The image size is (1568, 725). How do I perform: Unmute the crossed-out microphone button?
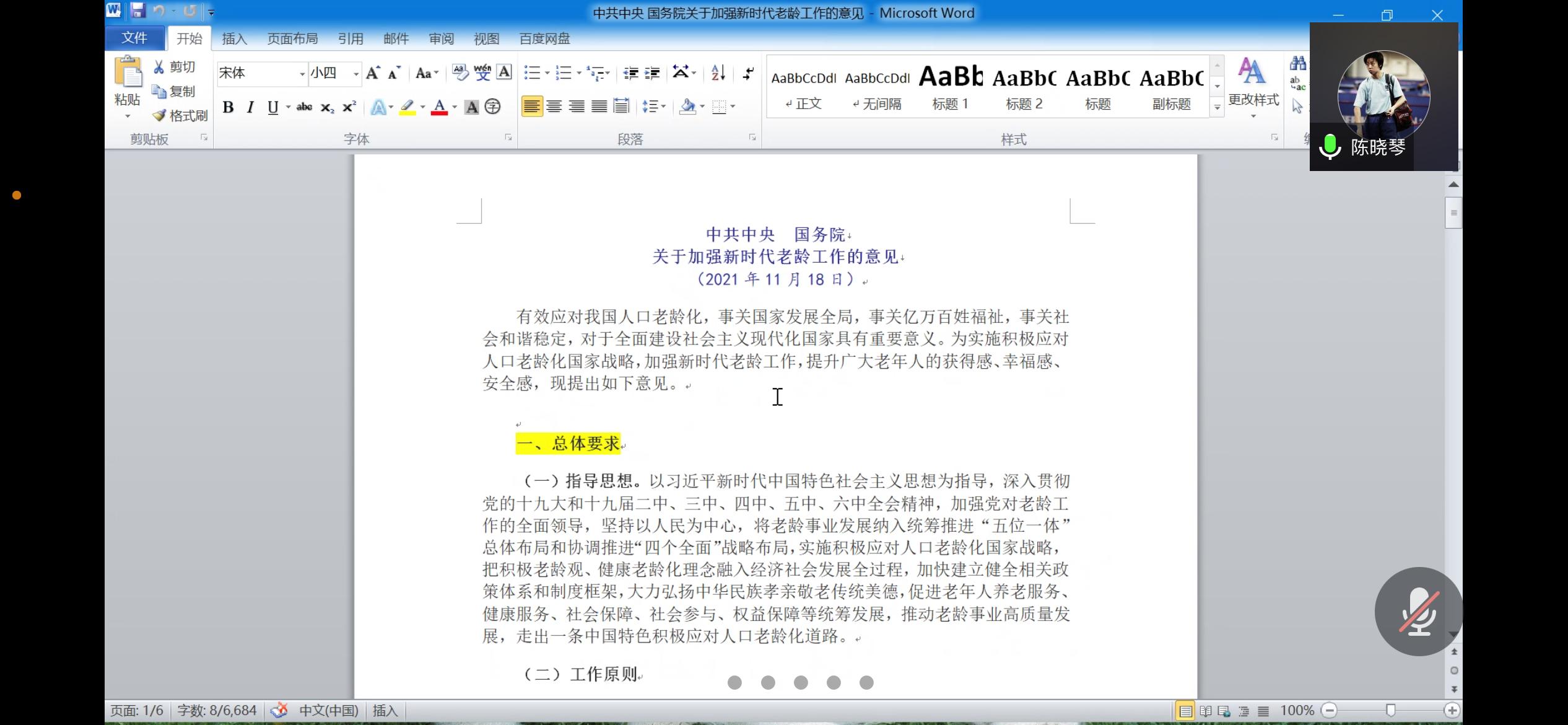coord(1418,611)
